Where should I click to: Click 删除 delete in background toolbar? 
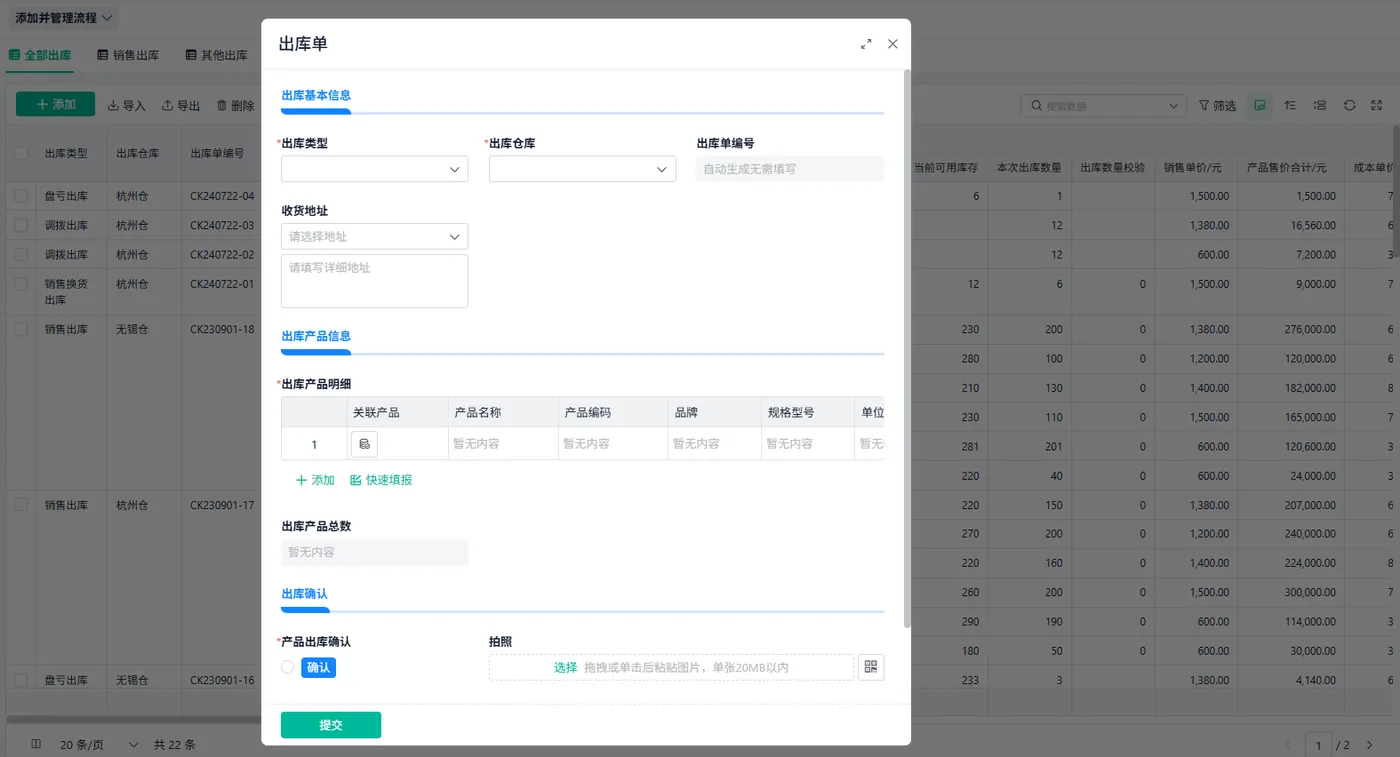[236, 105]
